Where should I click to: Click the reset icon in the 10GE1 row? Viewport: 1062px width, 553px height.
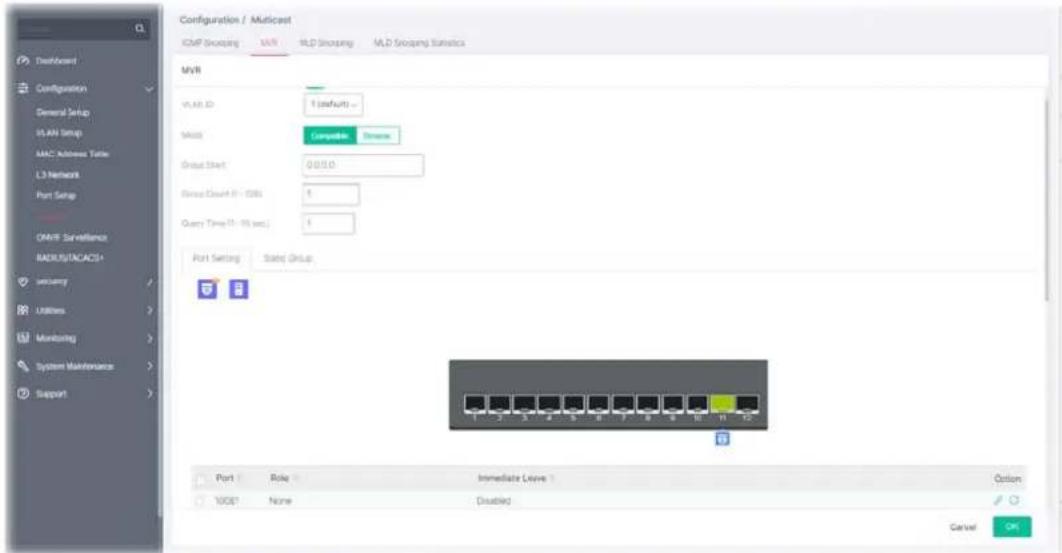pos(1014,500)
